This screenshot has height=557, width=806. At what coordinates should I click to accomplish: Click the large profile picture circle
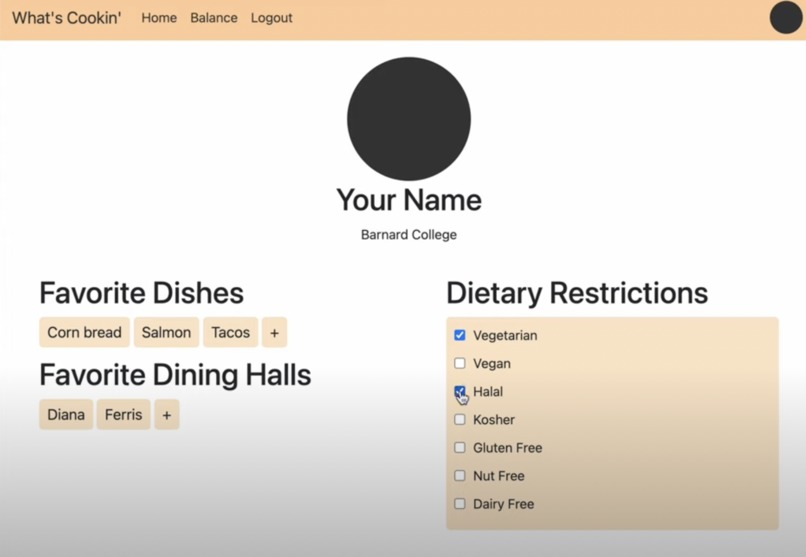(409, 119)
